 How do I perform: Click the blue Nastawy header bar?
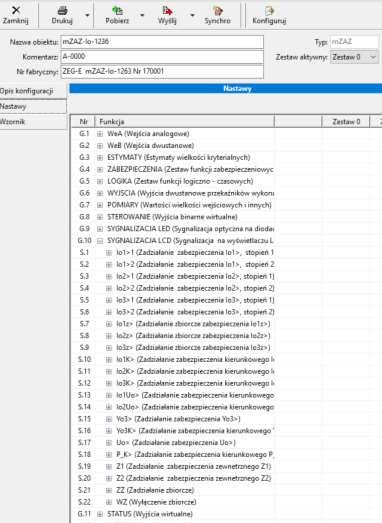[x=226, y=89]
